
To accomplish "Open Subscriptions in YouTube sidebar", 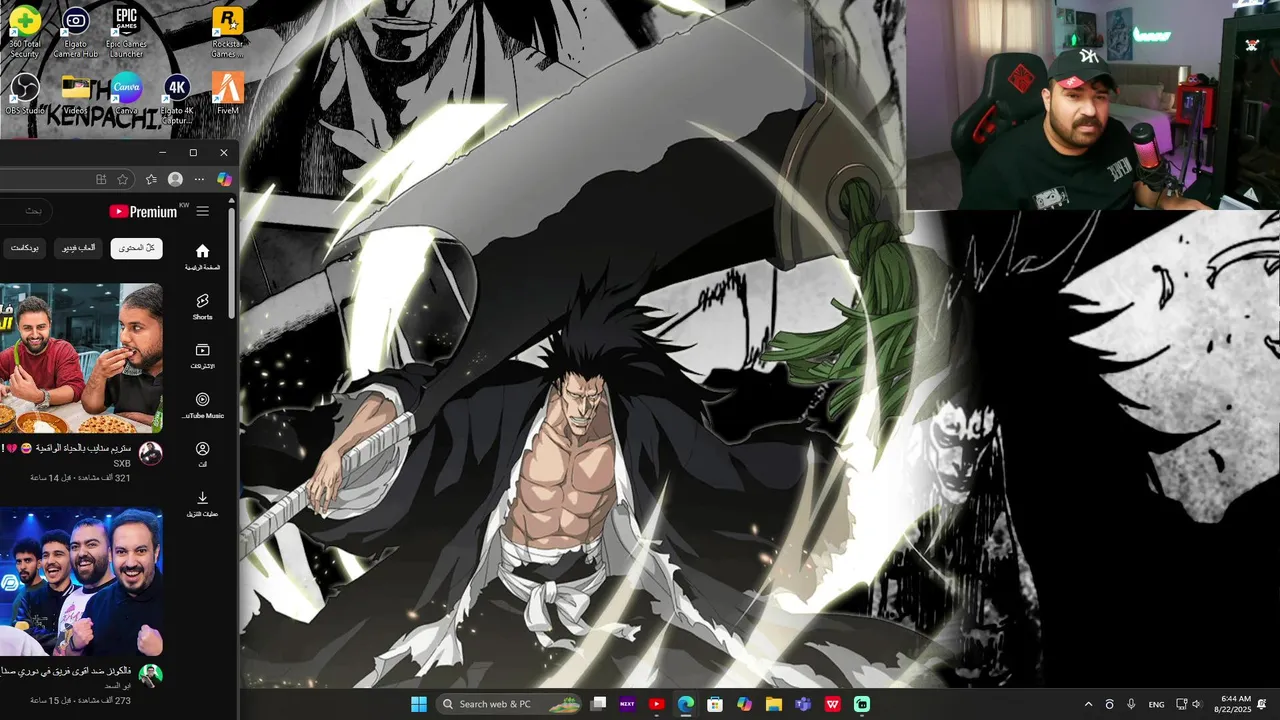I will tap(202, 356).
